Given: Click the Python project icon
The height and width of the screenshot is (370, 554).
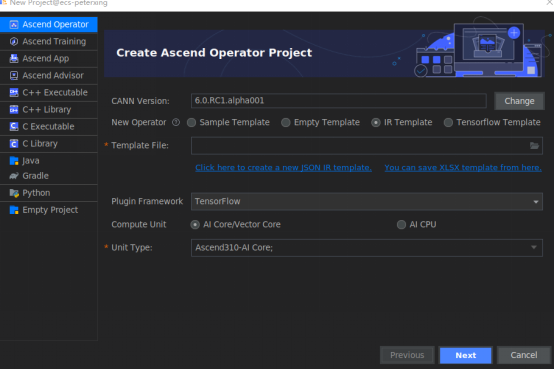Looking at the screenshot, I should [14, 193].
